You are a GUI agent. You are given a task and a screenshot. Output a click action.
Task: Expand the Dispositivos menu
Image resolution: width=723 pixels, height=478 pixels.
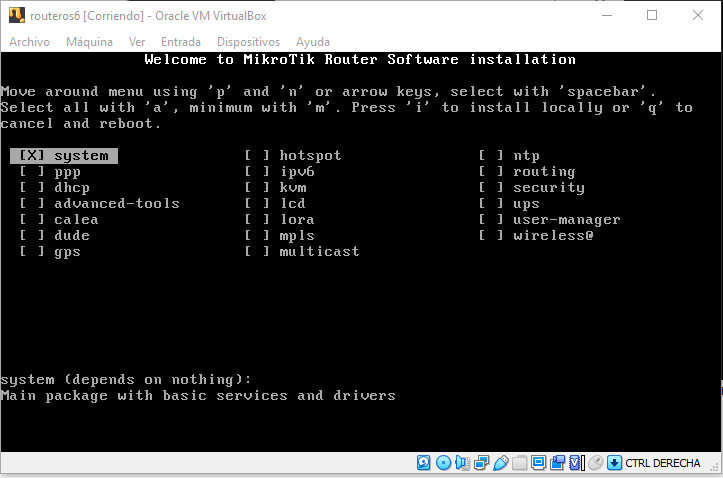pos(247,42)
